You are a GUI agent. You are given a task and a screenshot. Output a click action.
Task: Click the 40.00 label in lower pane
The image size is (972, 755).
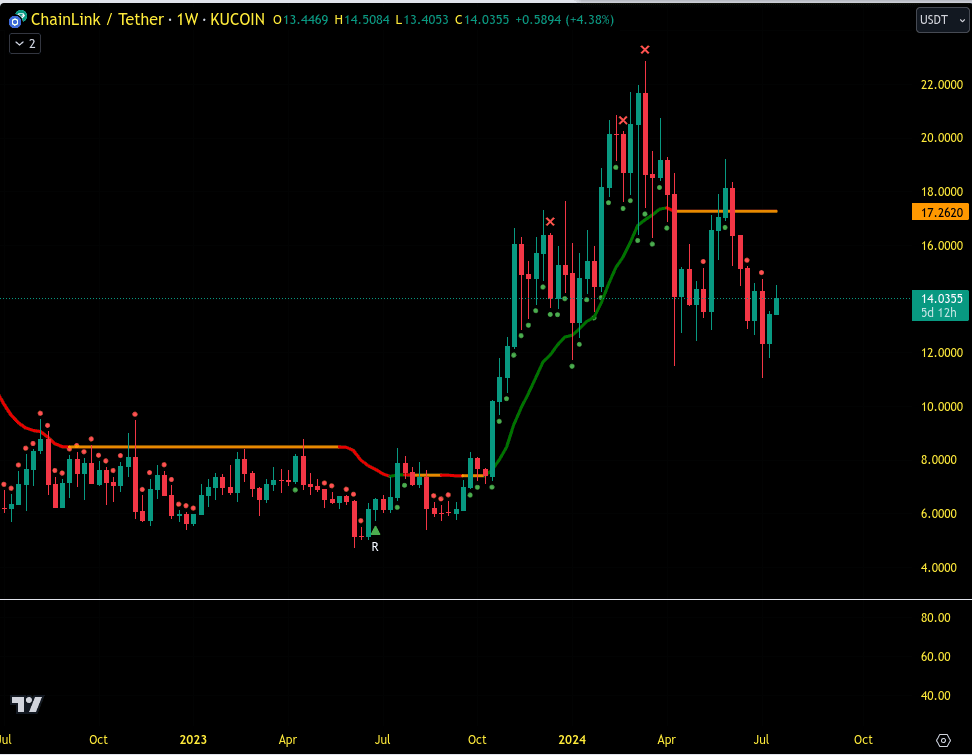click(935, 696)
